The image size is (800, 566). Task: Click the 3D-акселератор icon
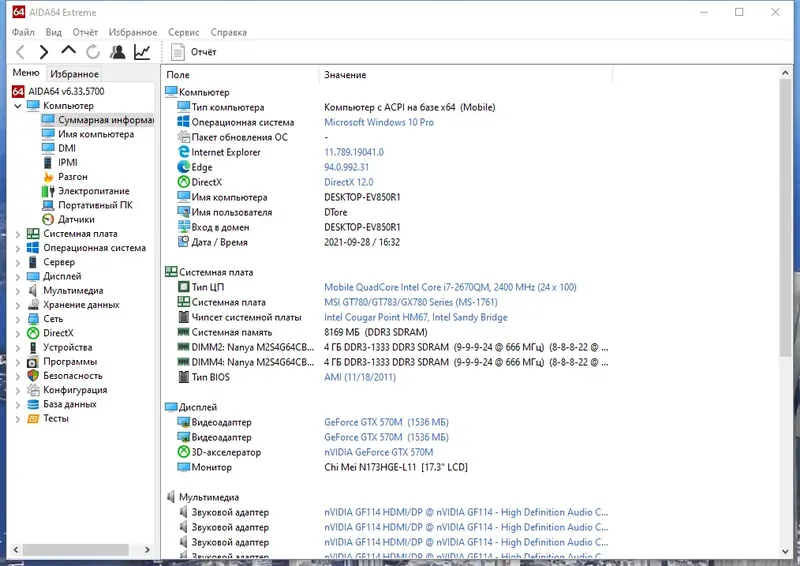183,452
